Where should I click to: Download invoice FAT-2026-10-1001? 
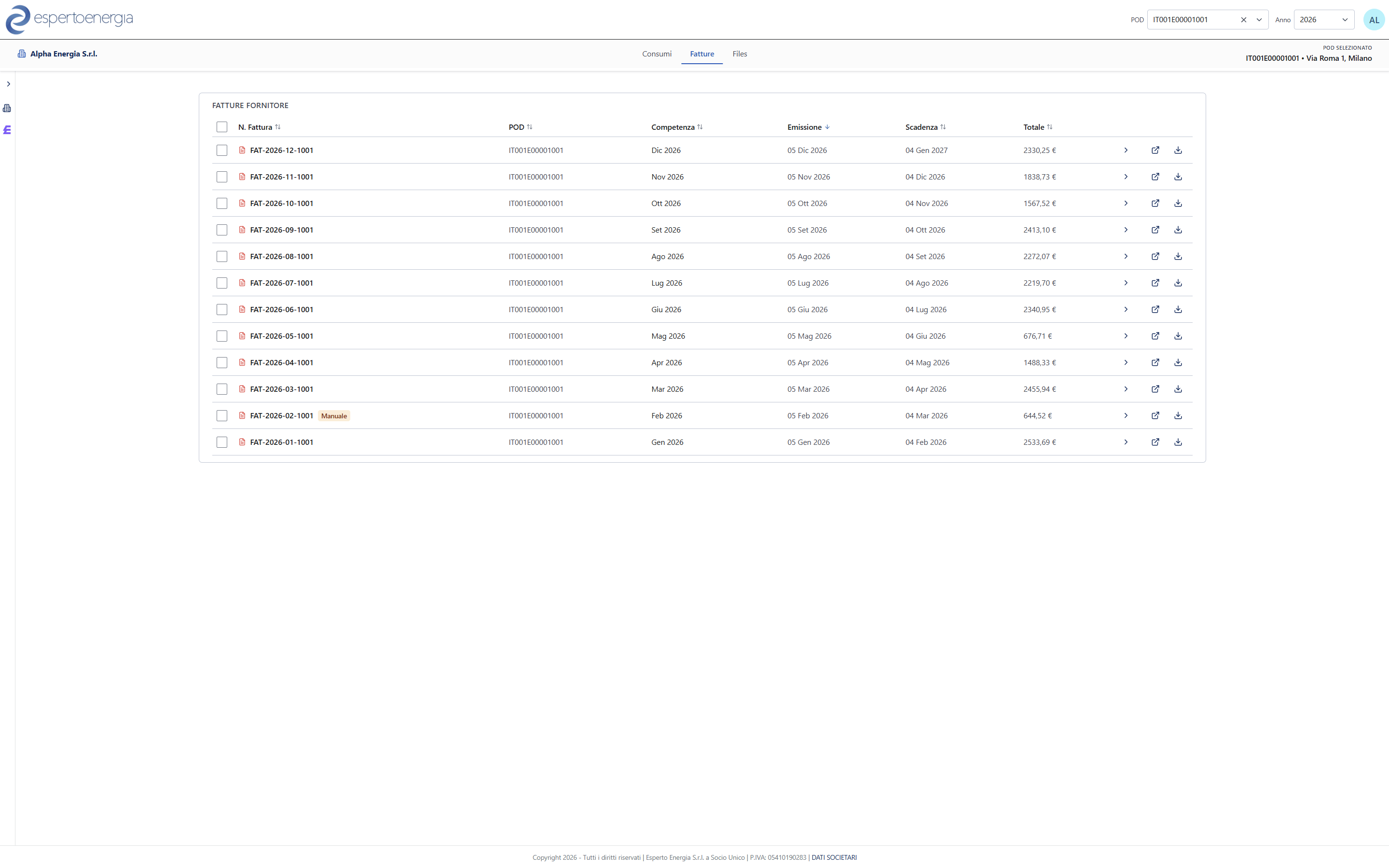coord(1178,203)
